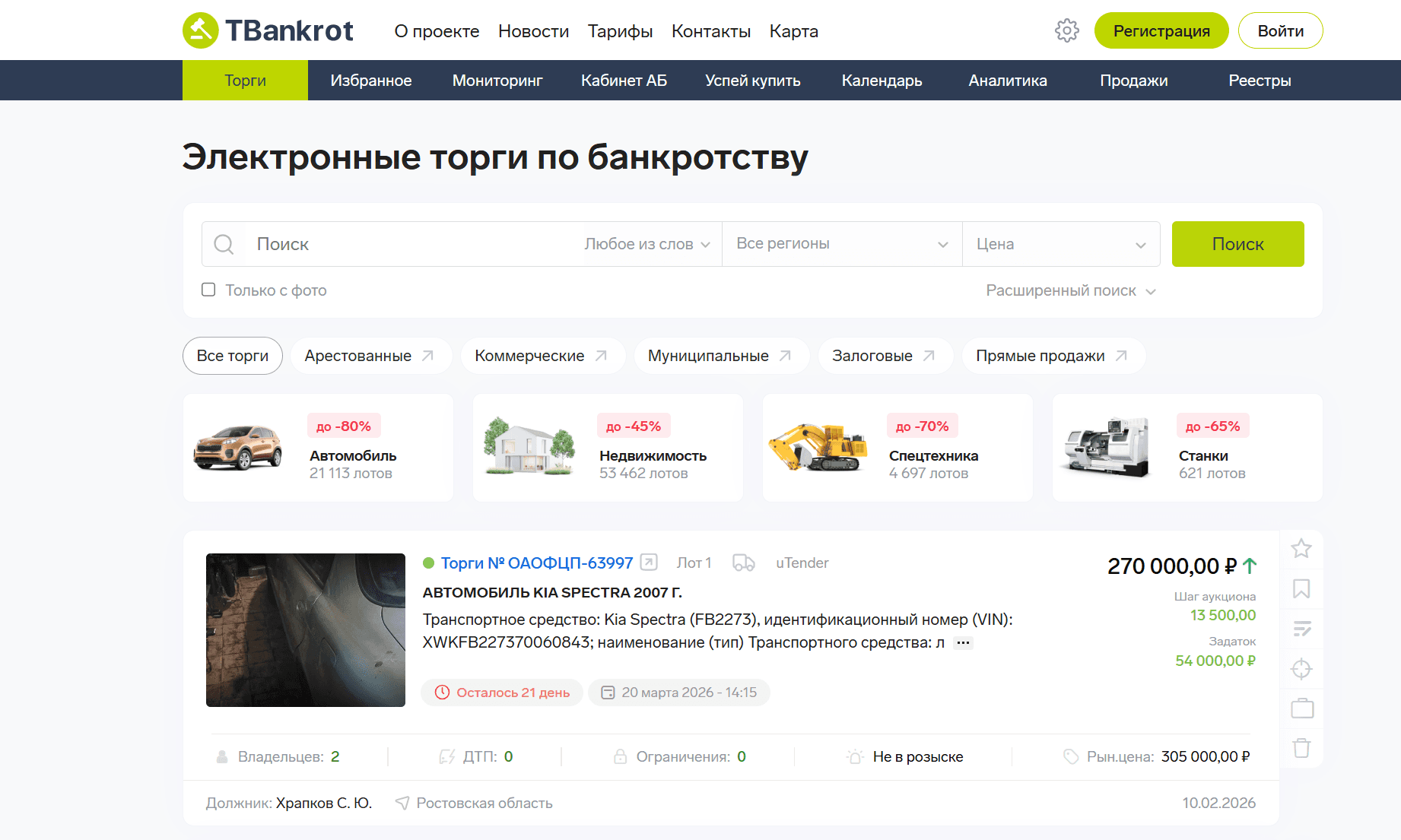Viewport: 1401px width, 840px height.
Task: Click the green Поиск button
Action: click(x=1237, y=244)
